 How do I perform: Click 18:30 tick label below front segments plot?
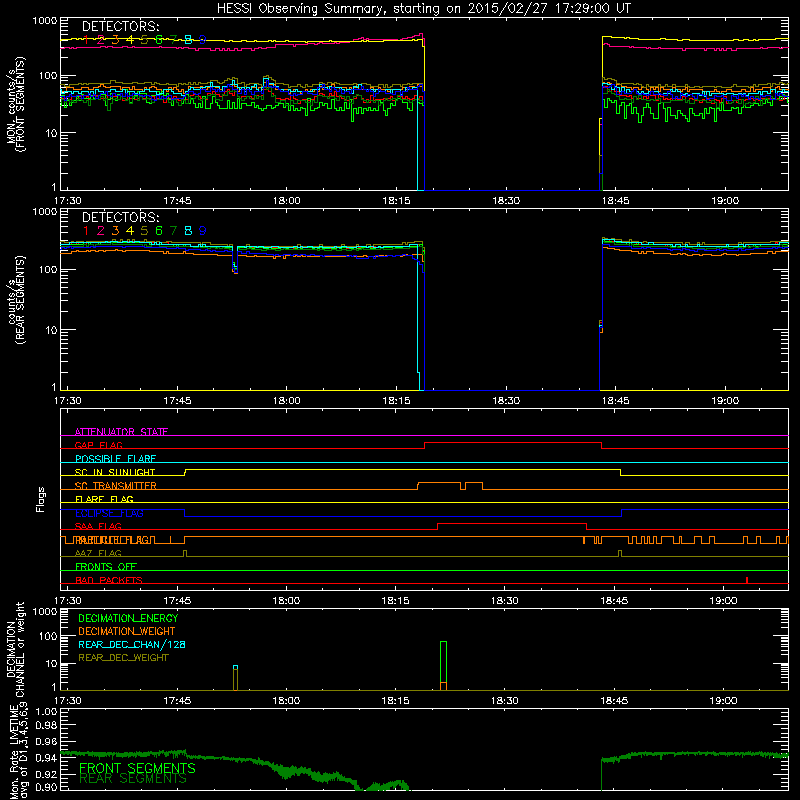click(506, 201)
